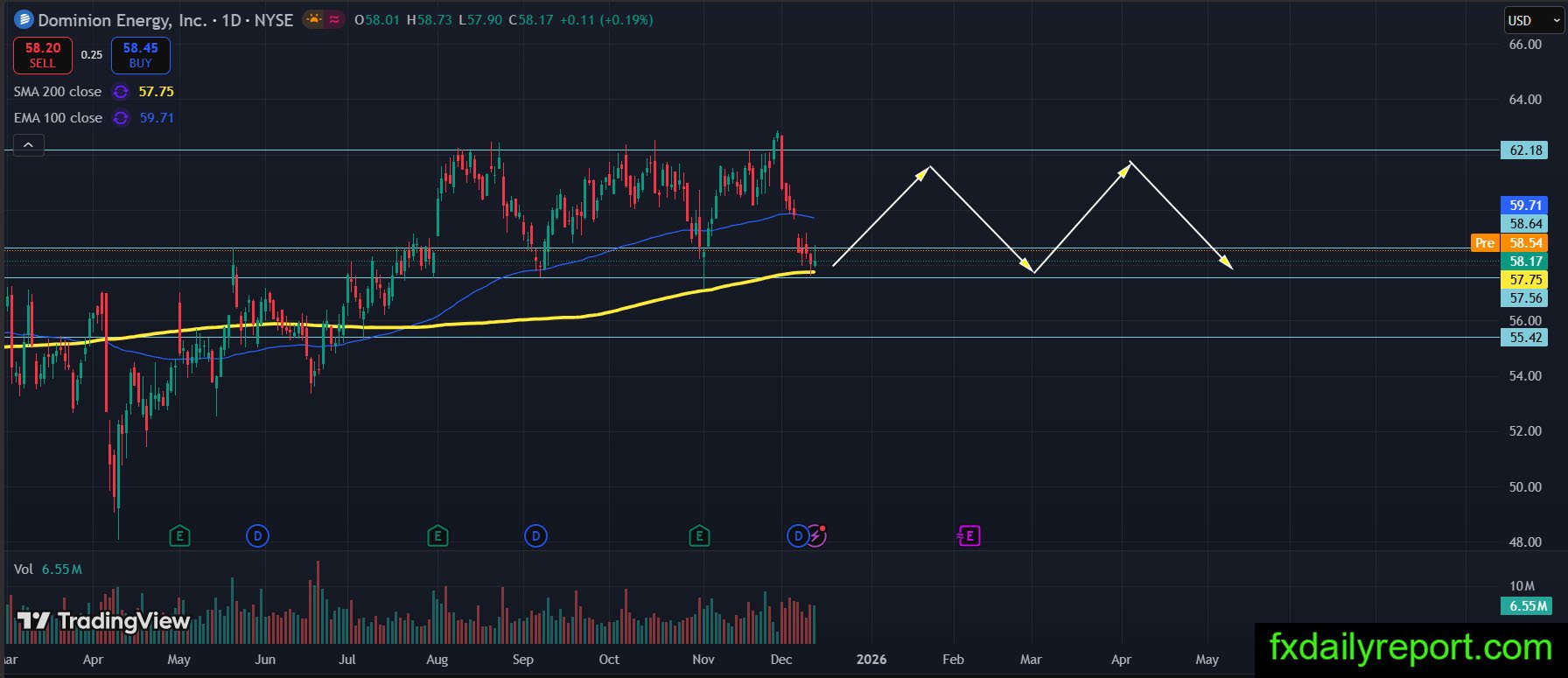1568x678 pixels.
Task: Open the green earnings marker below early May
Action: click(x=179, y=535)
